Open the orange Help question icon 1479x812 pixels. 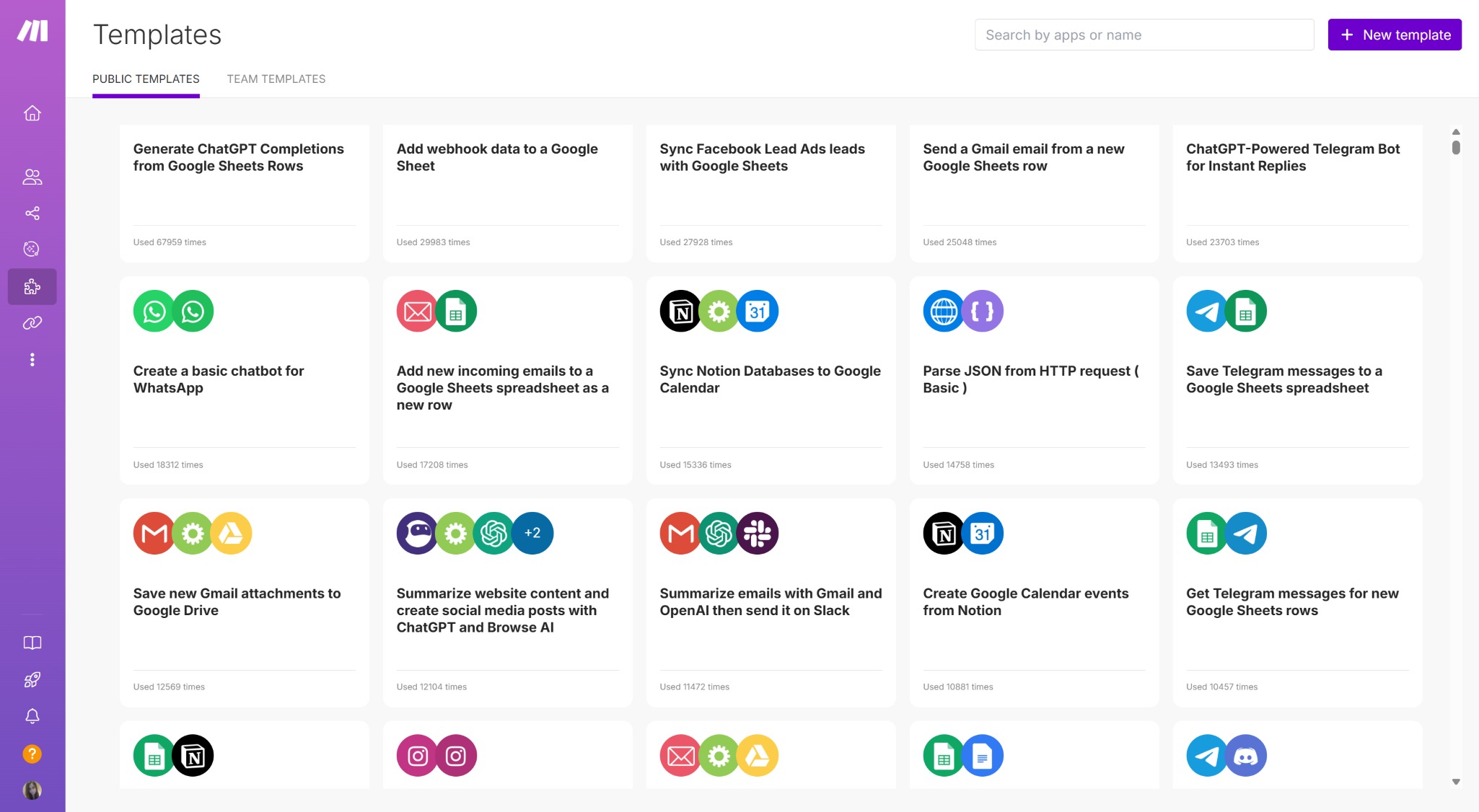[x=32, y=754]
